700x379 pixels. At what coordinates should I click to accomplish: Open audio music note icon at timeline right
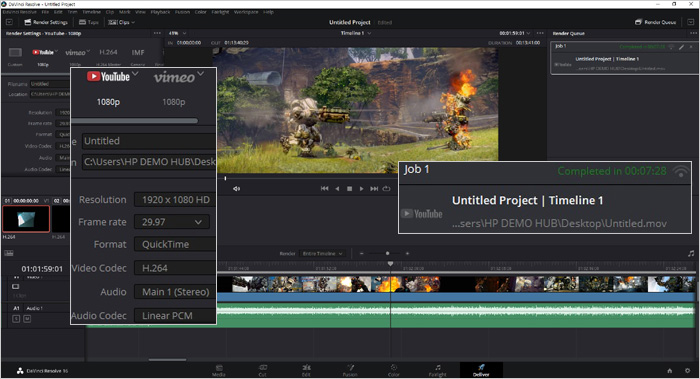point(691,254)
